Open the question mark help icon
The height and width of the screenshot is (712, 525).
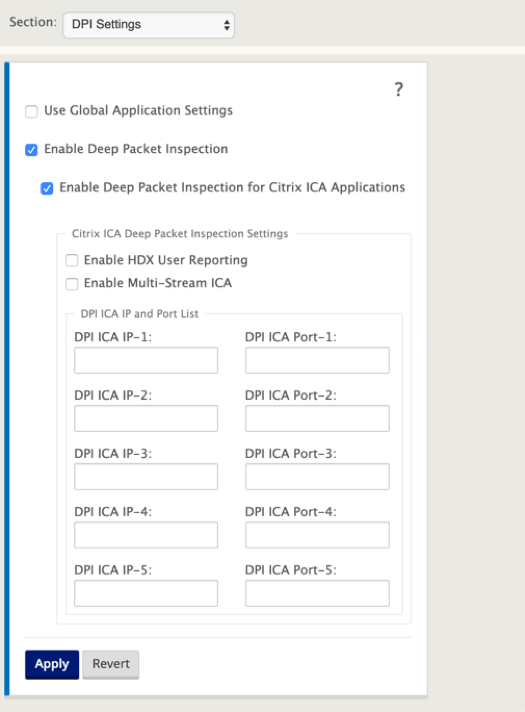[398, 89]
